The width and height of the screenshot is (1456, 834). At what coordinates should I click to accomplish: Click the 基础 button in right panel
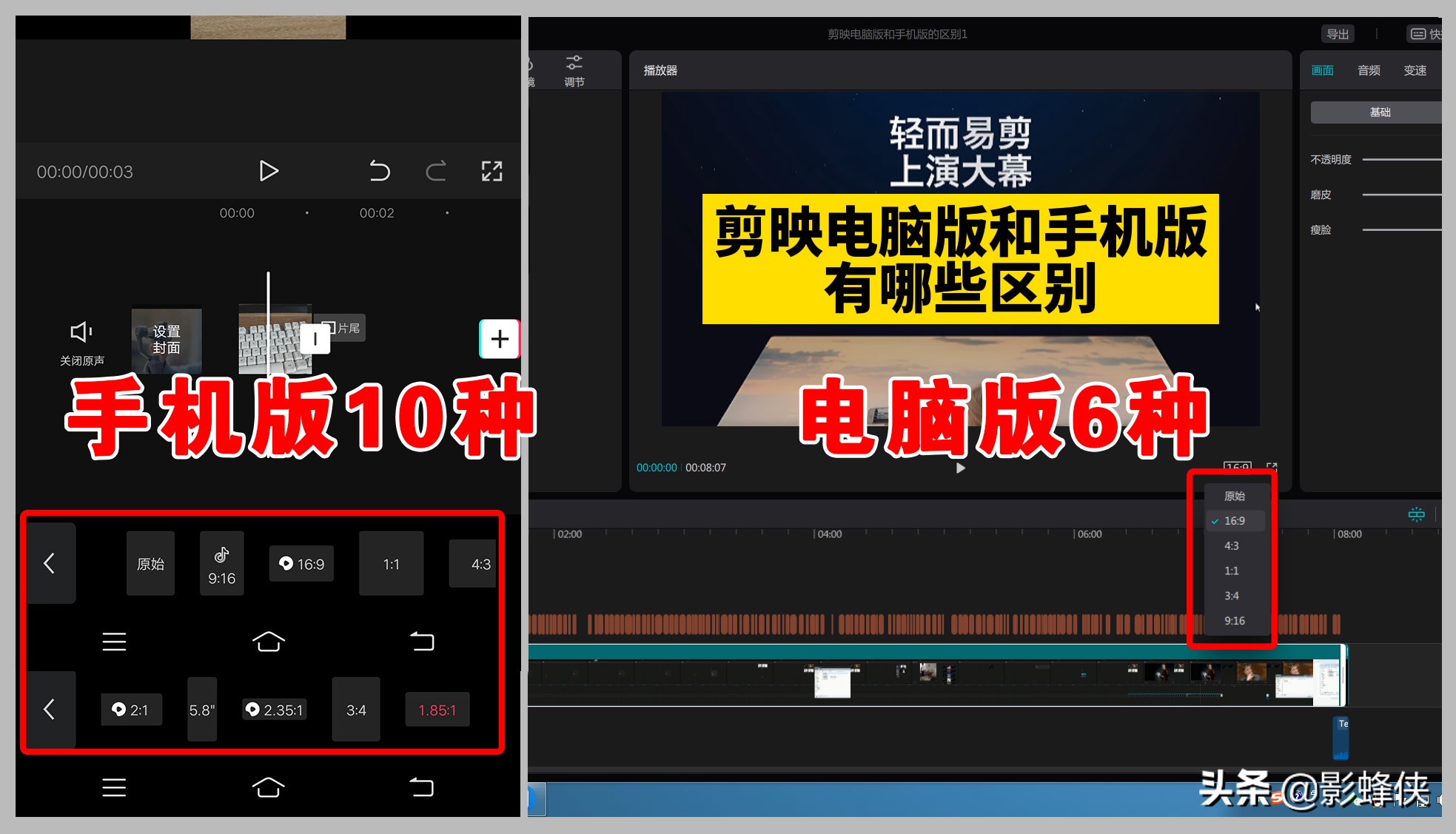(x=1381, y=112)
